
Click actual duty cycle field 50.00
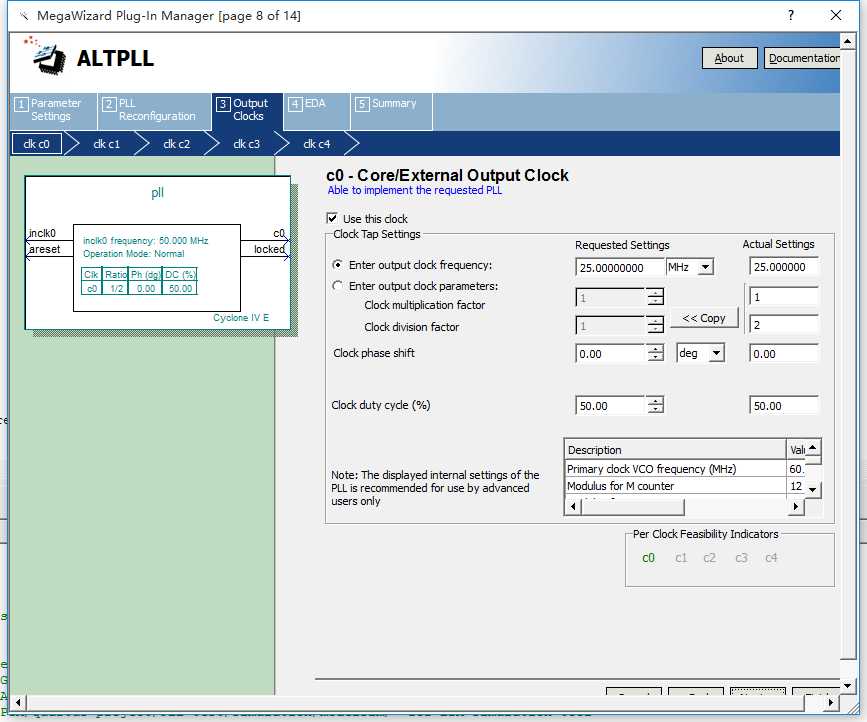(x=784, y=406)
